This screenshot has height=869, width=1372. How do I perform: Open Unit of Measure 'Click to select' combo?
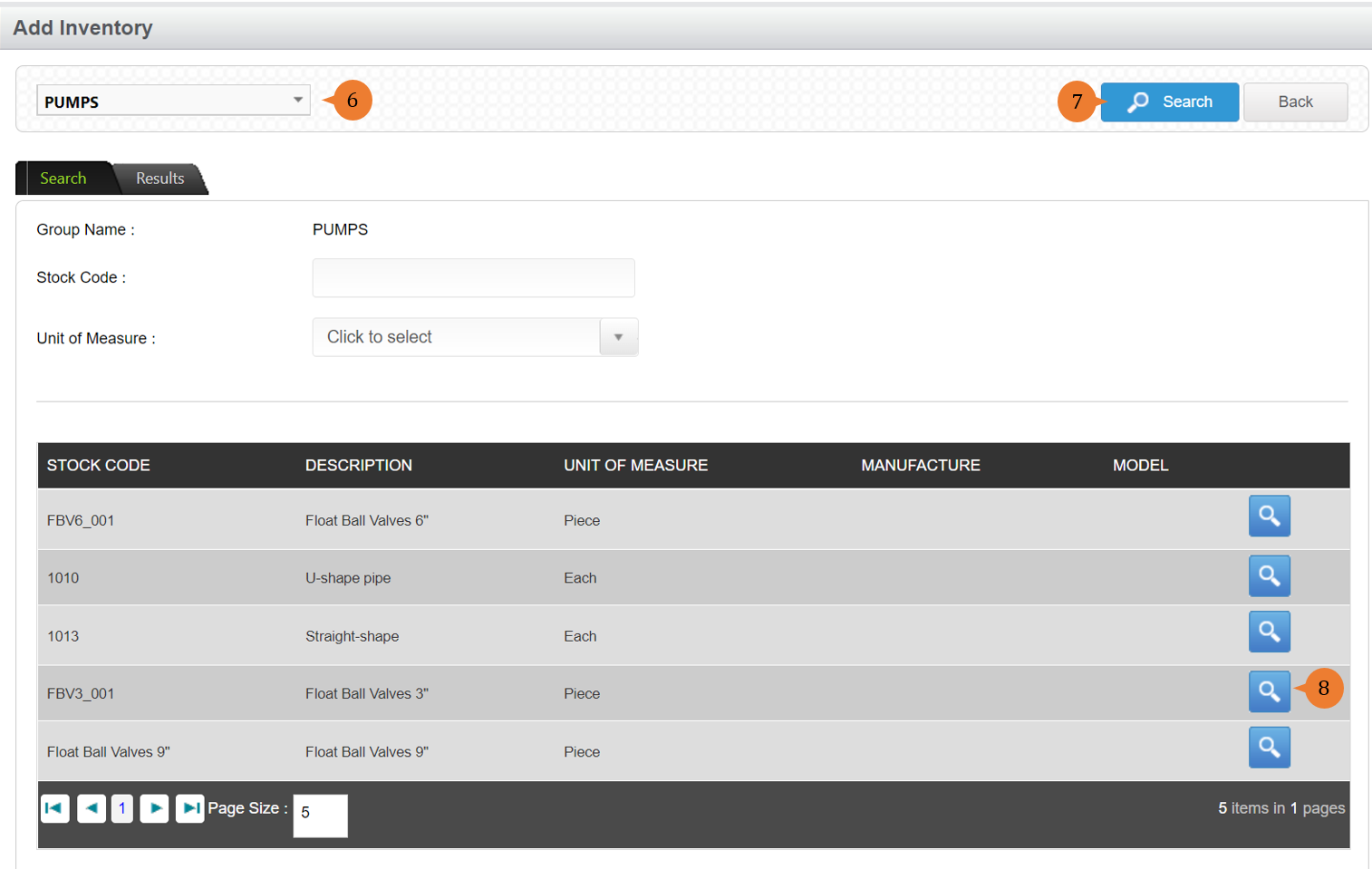(475, 337)
